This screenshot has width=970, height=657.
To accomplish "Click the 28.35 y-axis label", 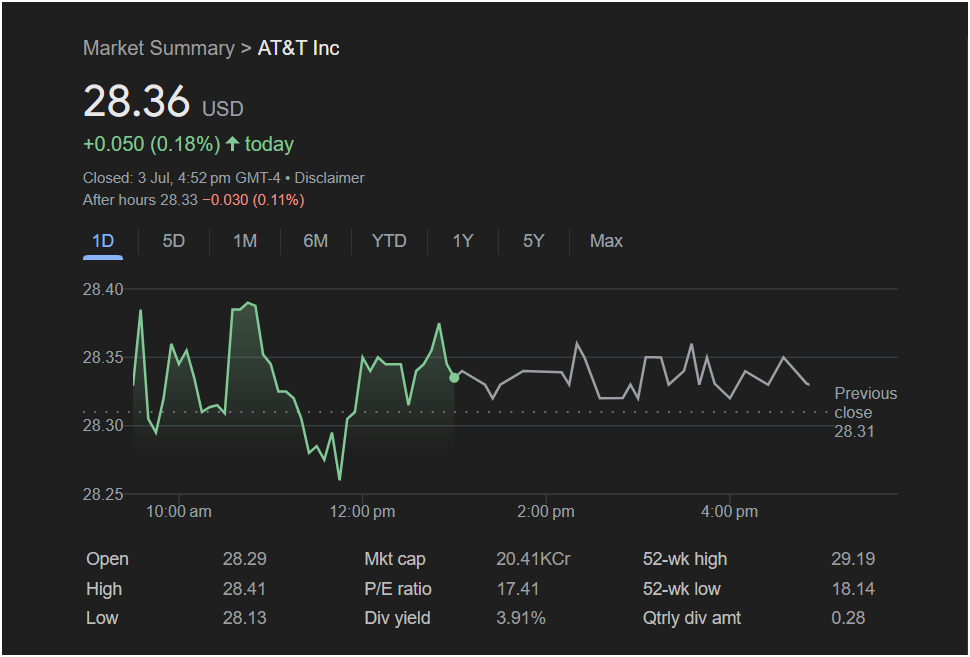I will 103,358.
